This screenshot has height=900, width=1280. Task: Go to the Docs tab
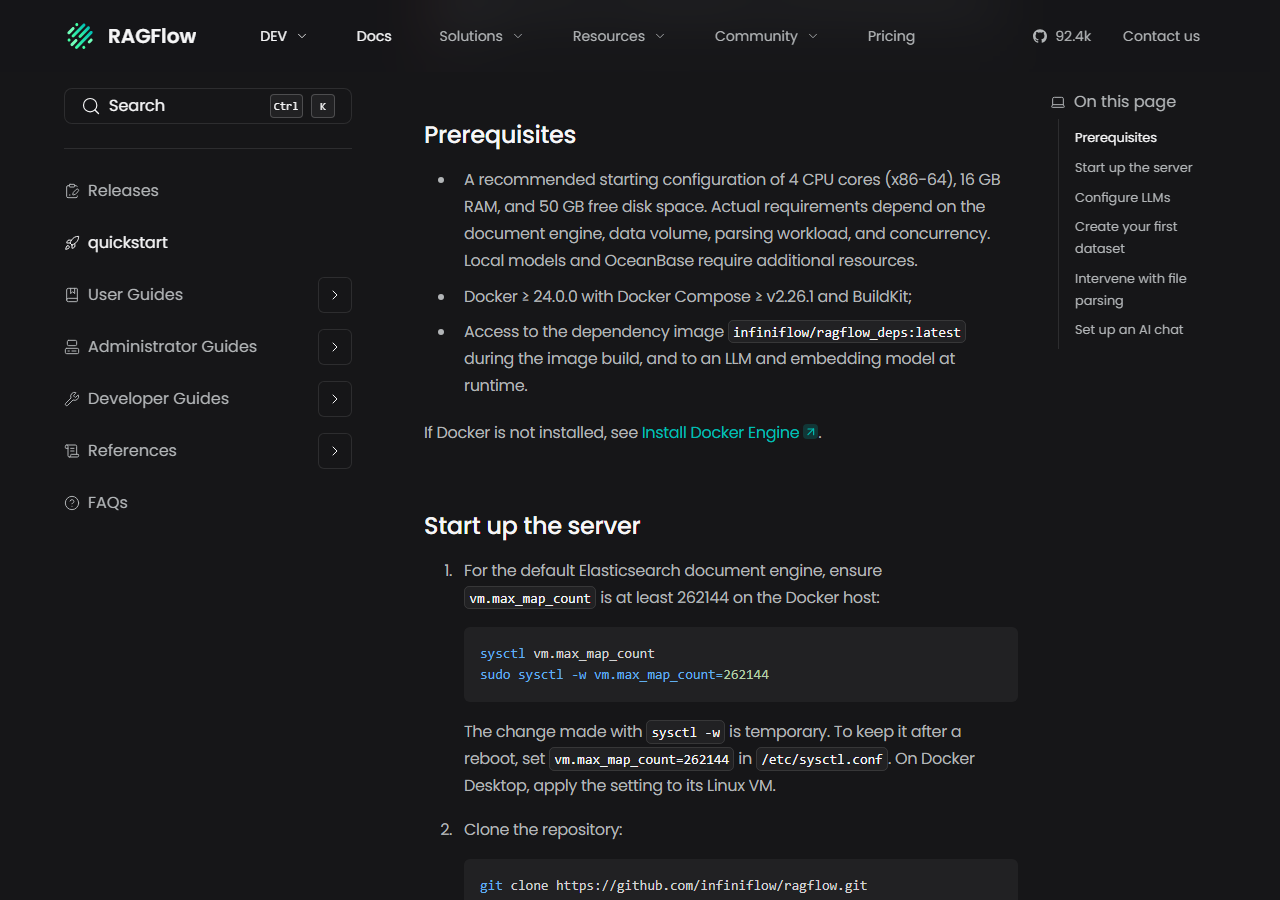point(374,36)
